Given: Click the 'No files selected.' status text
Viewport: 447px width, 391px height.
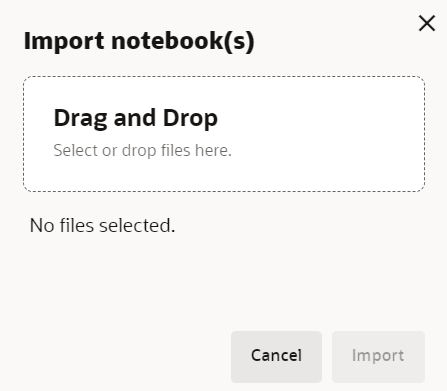Looking at the screenshot, I should 102,225.
